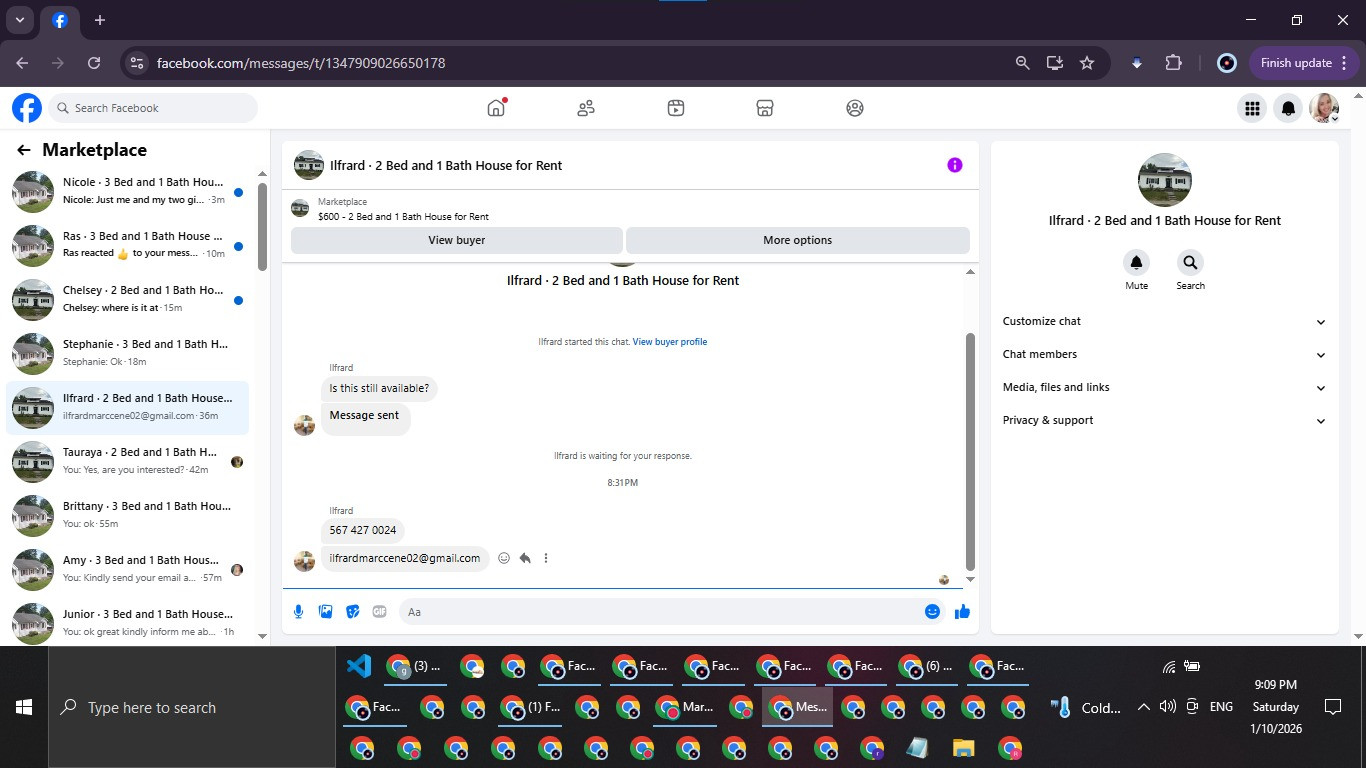
Task: Open browser extensions puzzle icon
Action: click(x=1174, y=62)
